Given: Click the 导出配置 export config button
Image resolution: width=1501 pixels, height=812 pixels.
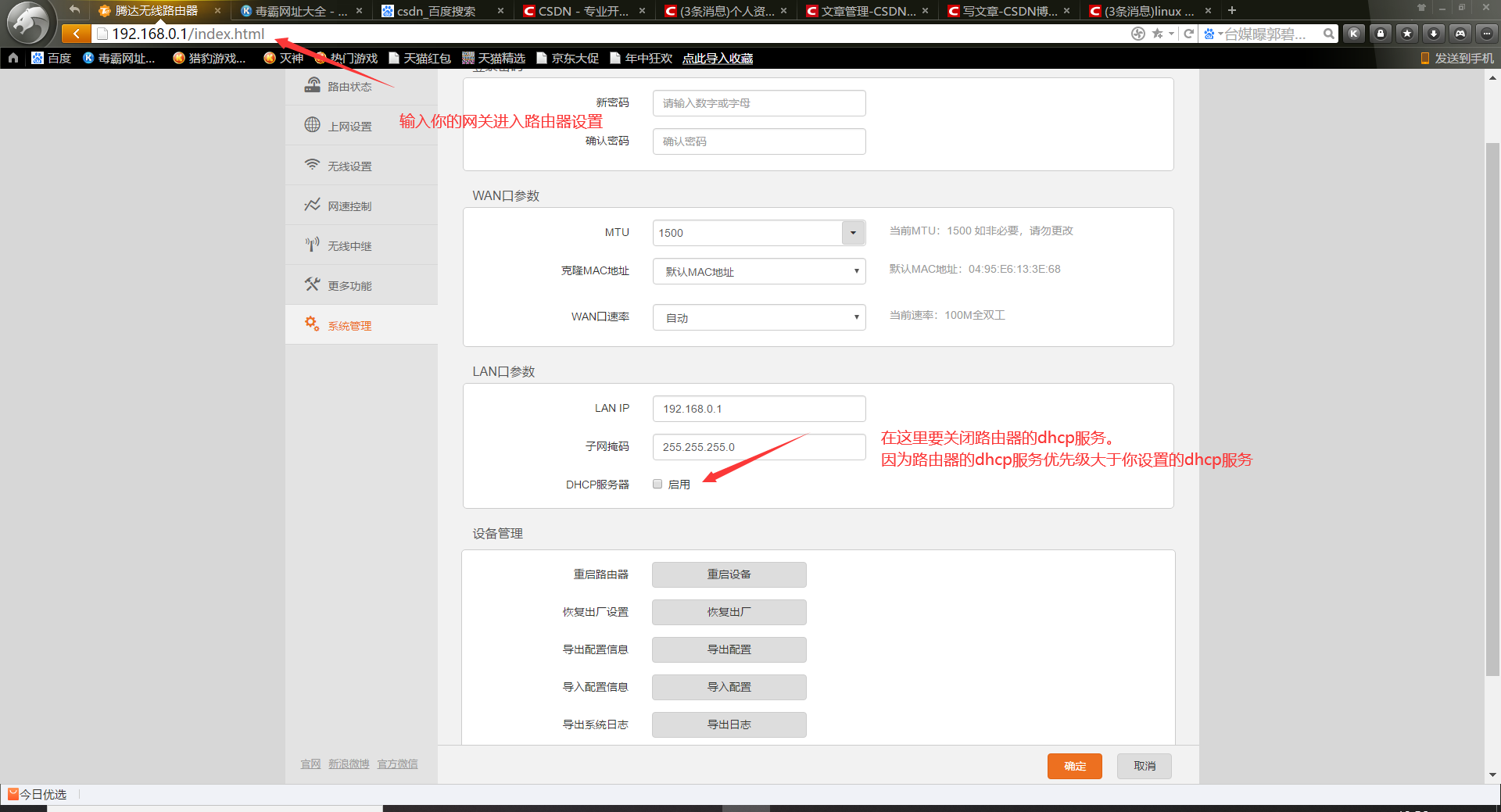Looking at the screenshot, I should (x=729, y=649).
